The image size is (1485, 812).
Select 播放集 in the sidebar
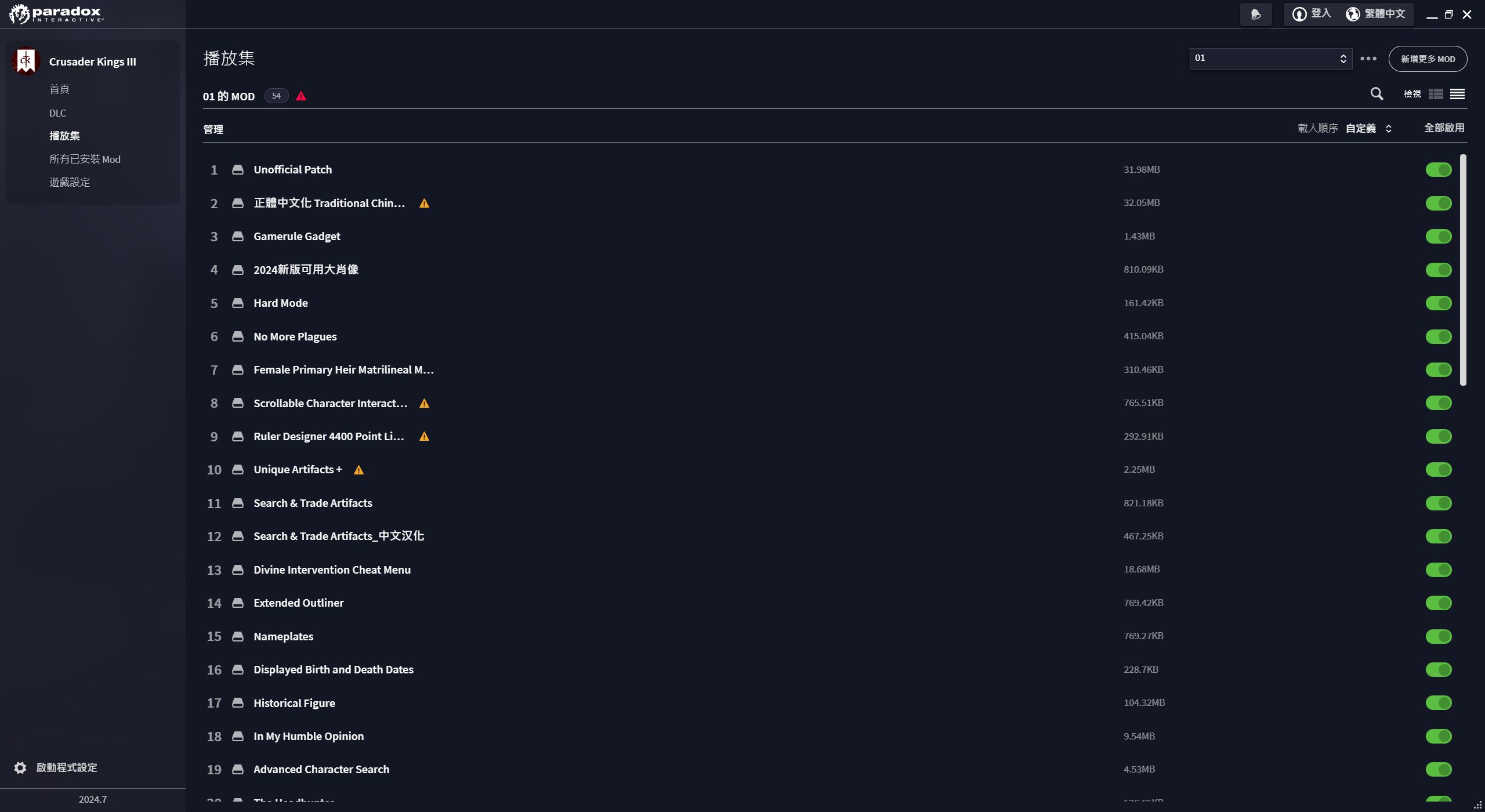click(64, 136)
